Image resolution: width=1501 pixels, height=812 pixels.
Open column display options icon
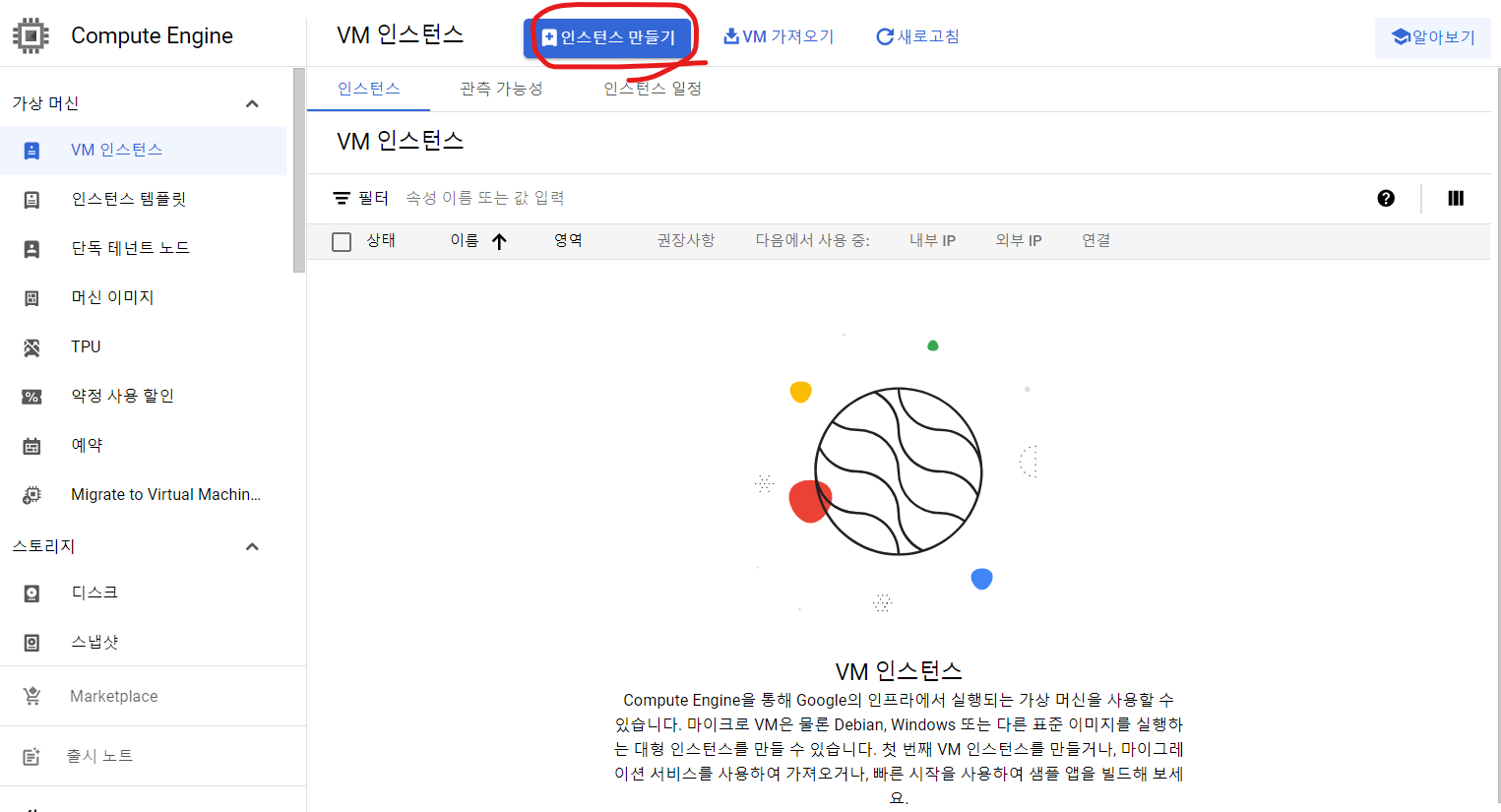point(1456,198)
